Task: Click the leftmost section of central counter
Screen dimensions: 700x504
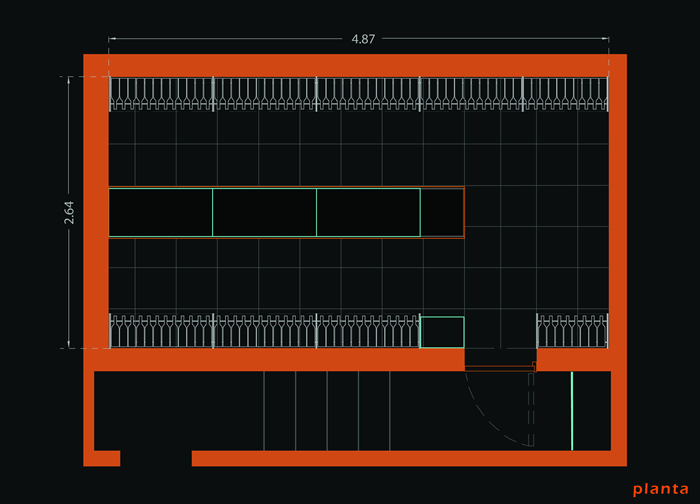Action: (x=161, y=212)
